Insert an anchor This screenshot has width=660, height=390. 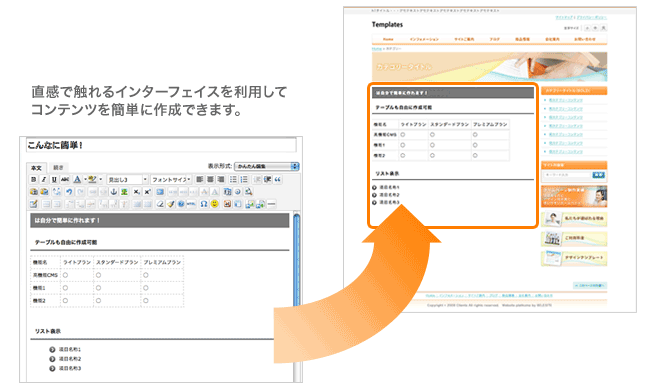click(x=113, y=192)
